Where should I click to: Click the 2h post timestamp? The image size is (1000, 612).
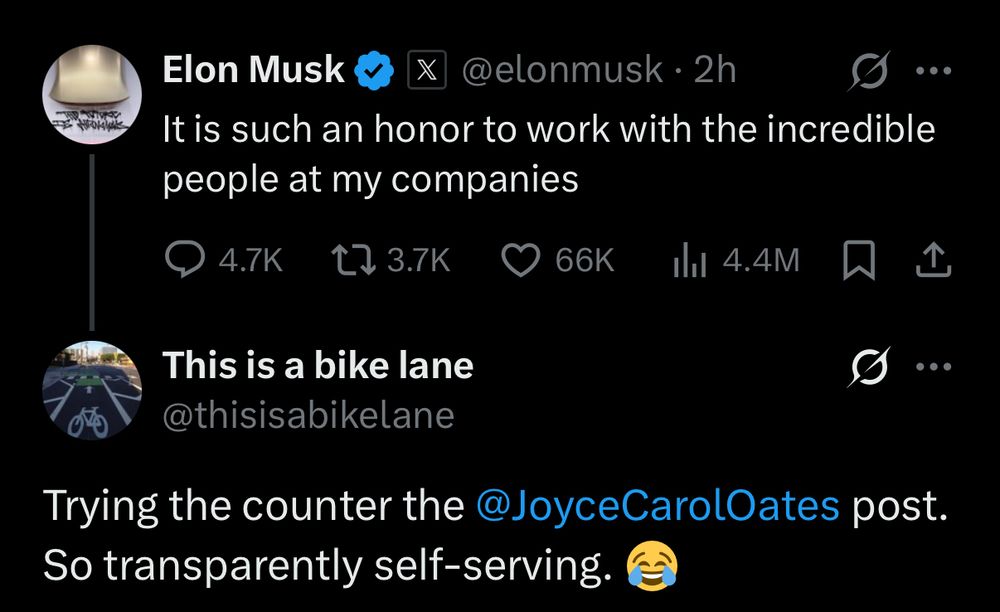coord(715,70)
